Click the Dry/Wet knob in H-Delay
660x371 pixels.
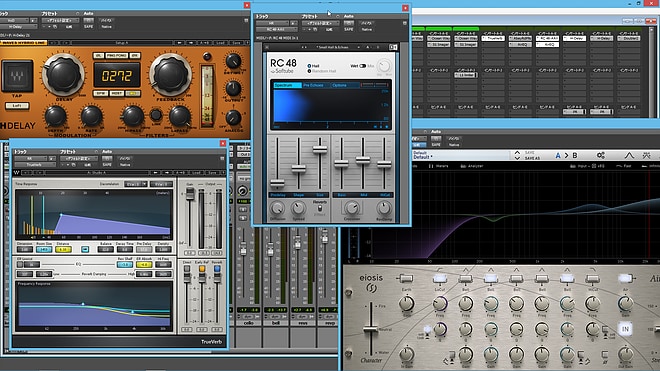click(233, 61)
